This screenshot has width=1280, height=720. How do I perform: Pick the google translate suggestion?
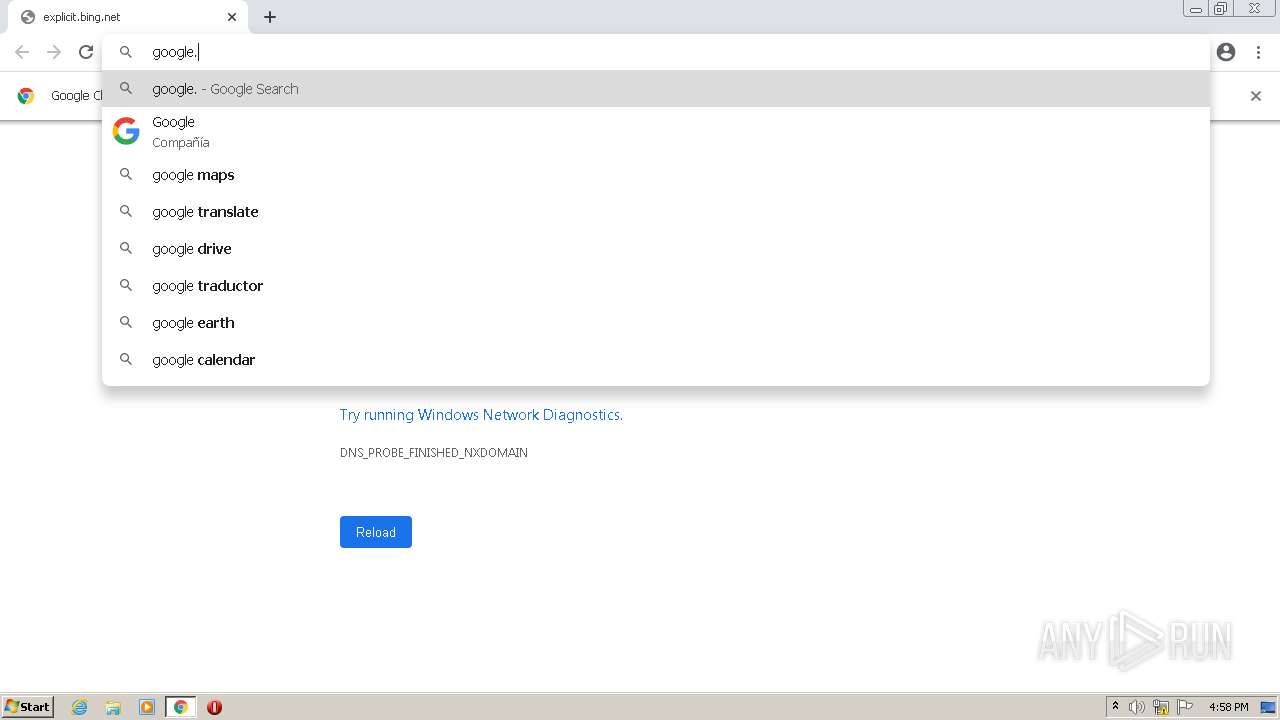656,212
